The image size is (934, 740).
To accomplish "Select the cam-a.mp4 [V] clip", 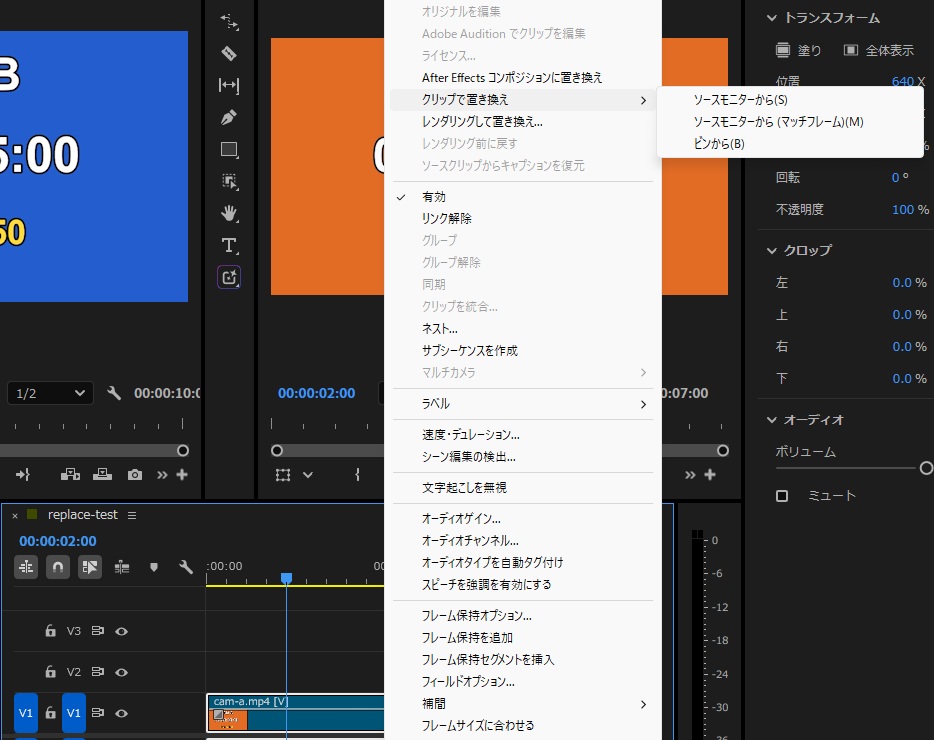I will coord(295,713).
